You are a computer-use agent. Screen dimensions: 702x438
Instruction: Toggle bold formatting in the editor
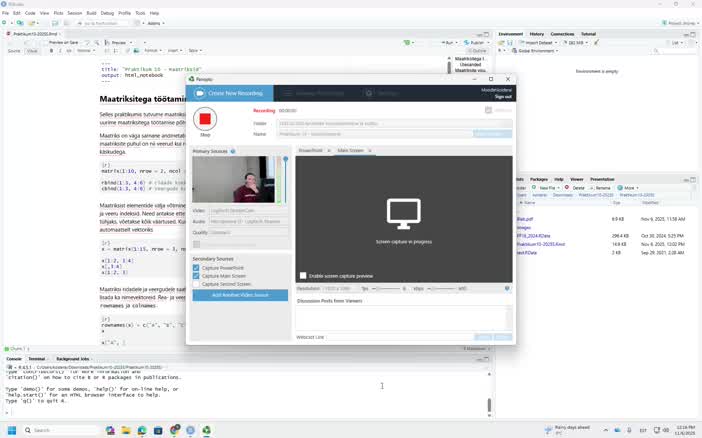51,51
